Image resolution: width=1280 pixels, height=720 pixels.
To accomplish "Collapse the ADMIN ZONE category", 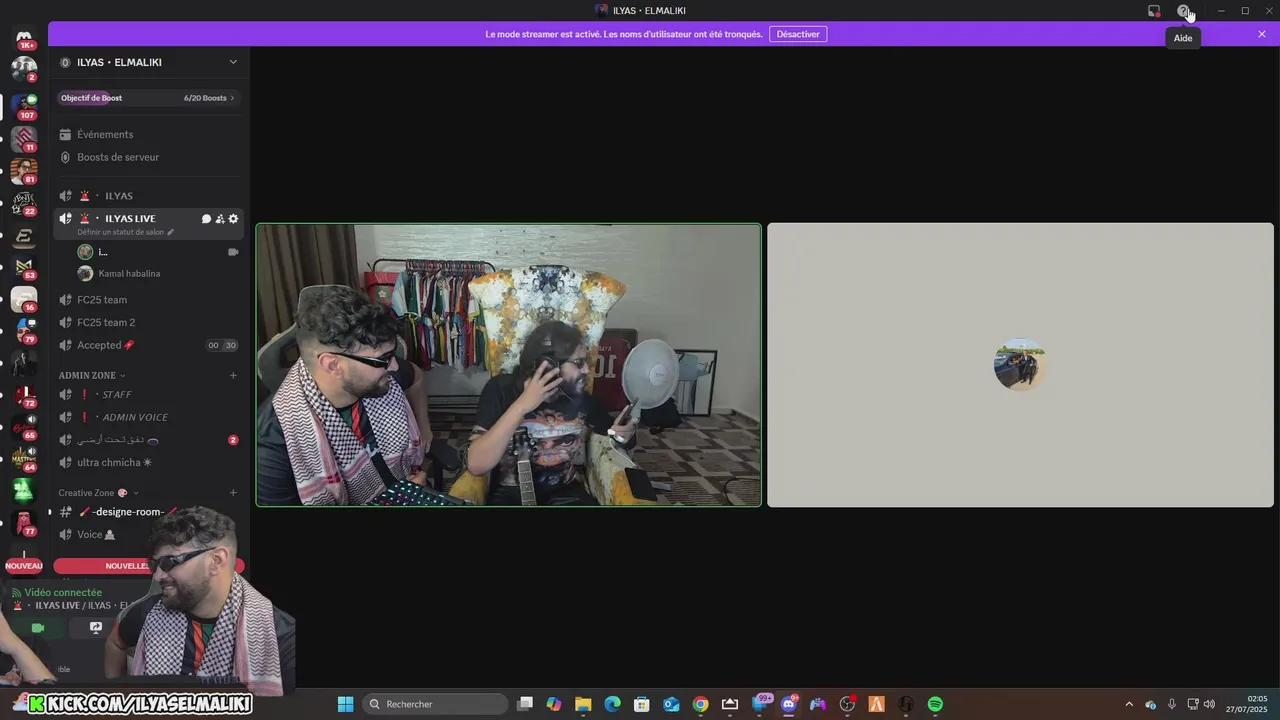I will [92, 375].
